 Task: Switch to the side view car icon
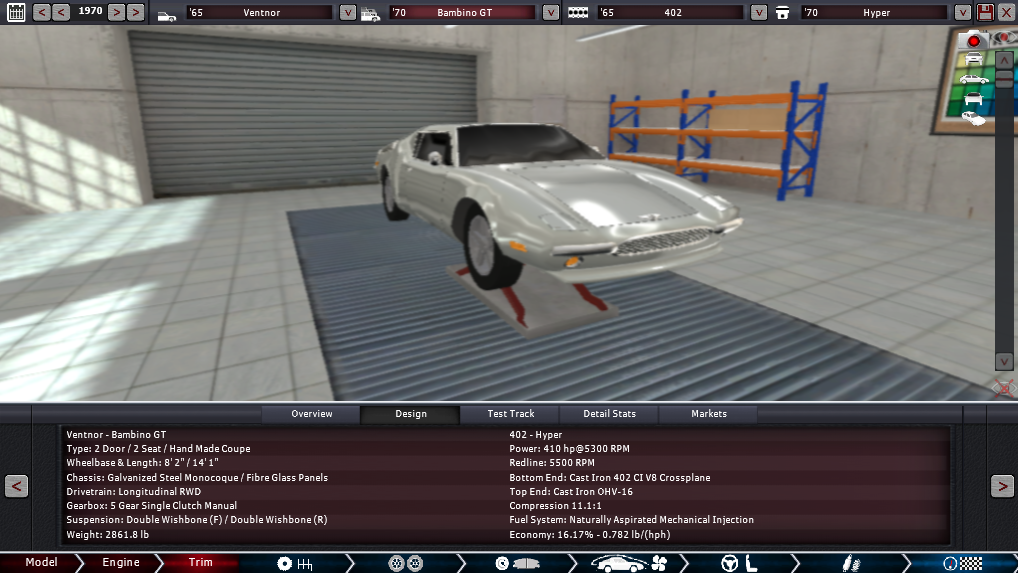click(973, 79)
